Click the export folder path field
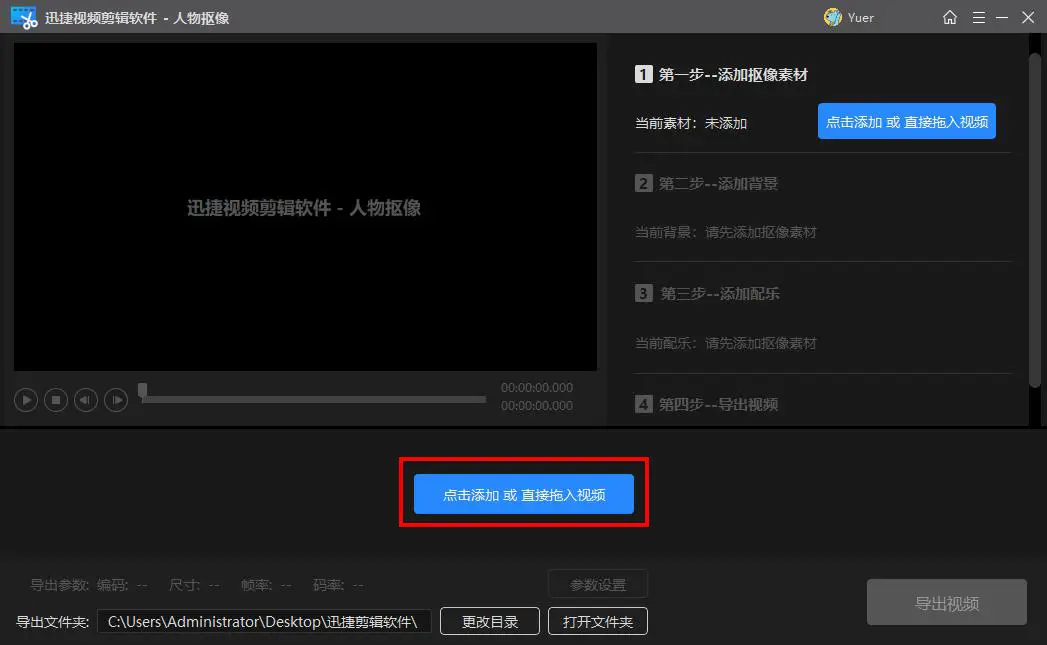1047x645 pixels. [x=264, y=622]
